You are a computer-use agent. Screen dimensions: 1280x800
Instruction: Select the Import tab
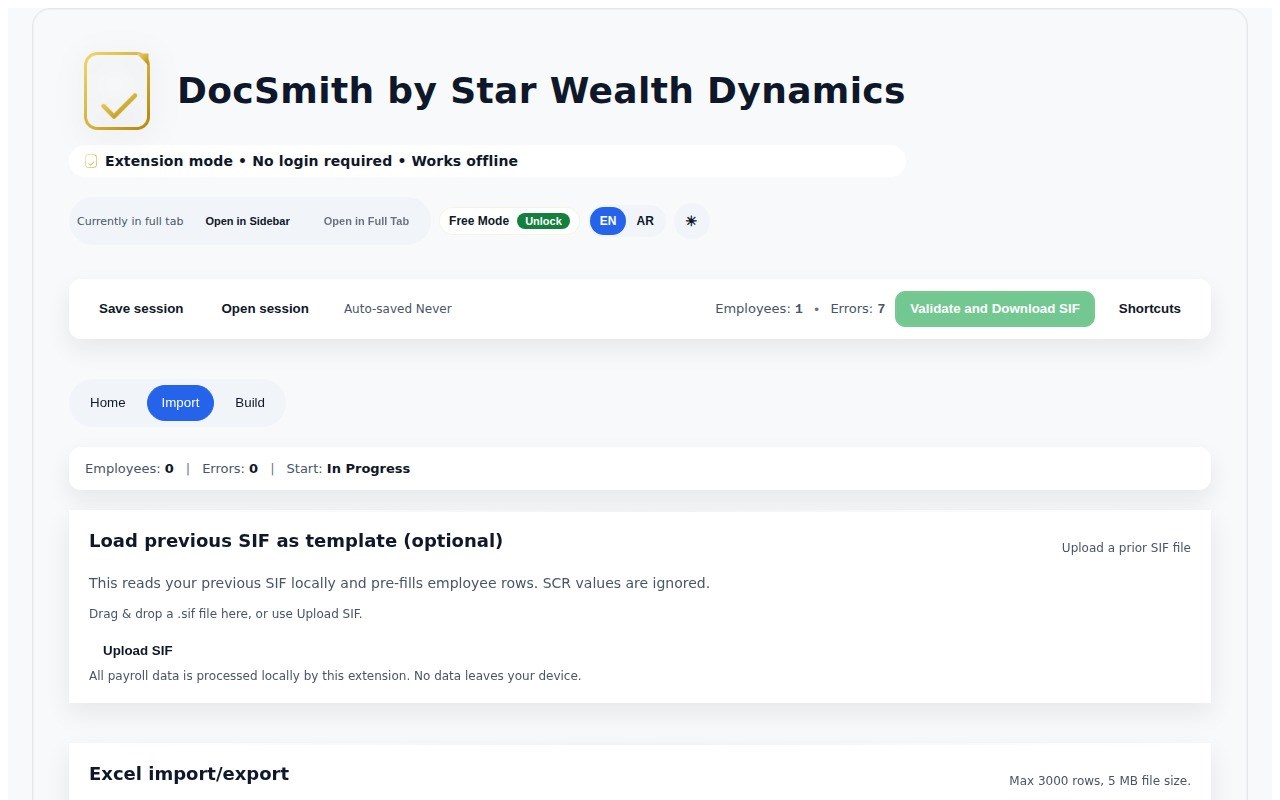180,403
